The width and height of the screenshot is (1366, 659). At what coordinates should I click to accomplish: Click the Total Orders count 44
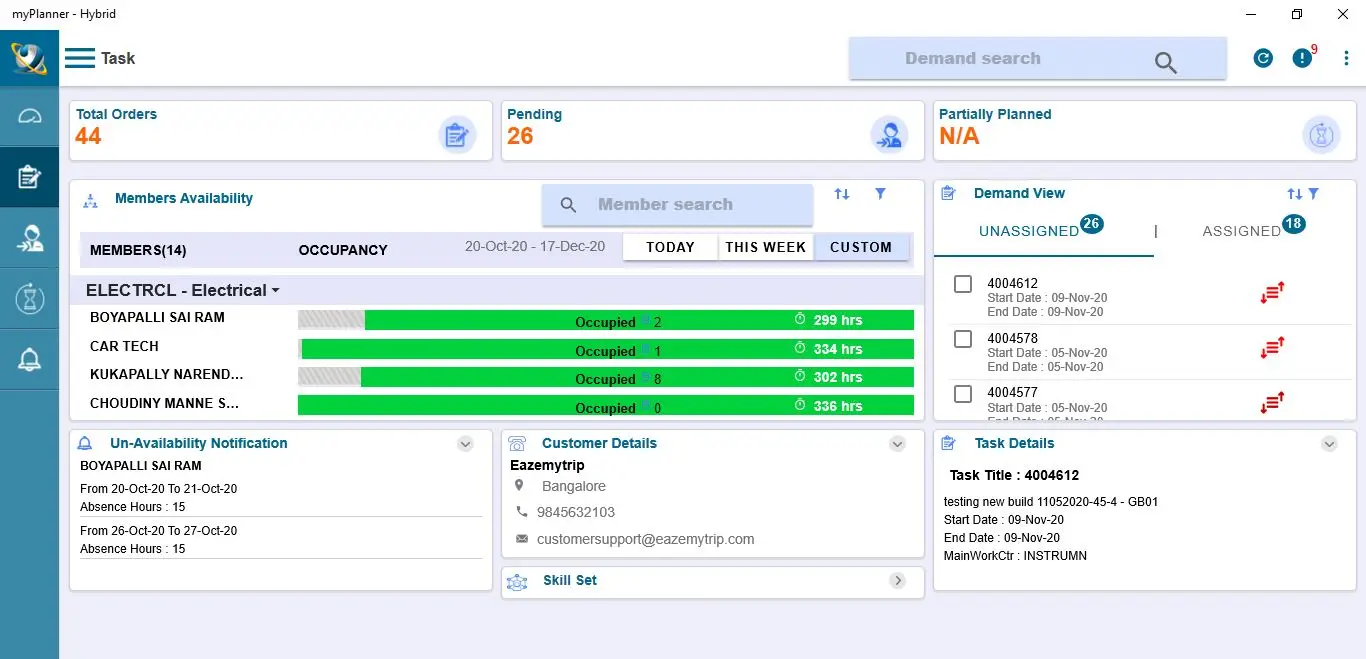(88, 136)
